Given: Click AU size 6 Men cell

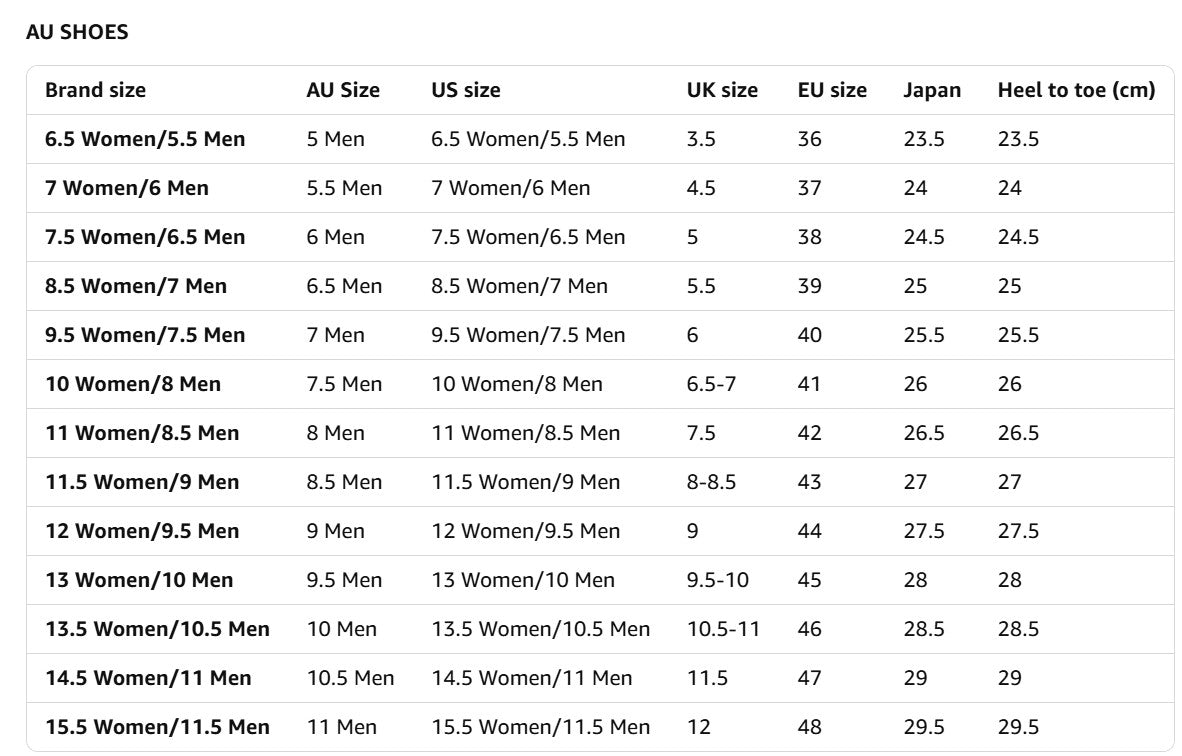Looking at the screenshot, I should (336, 237).
